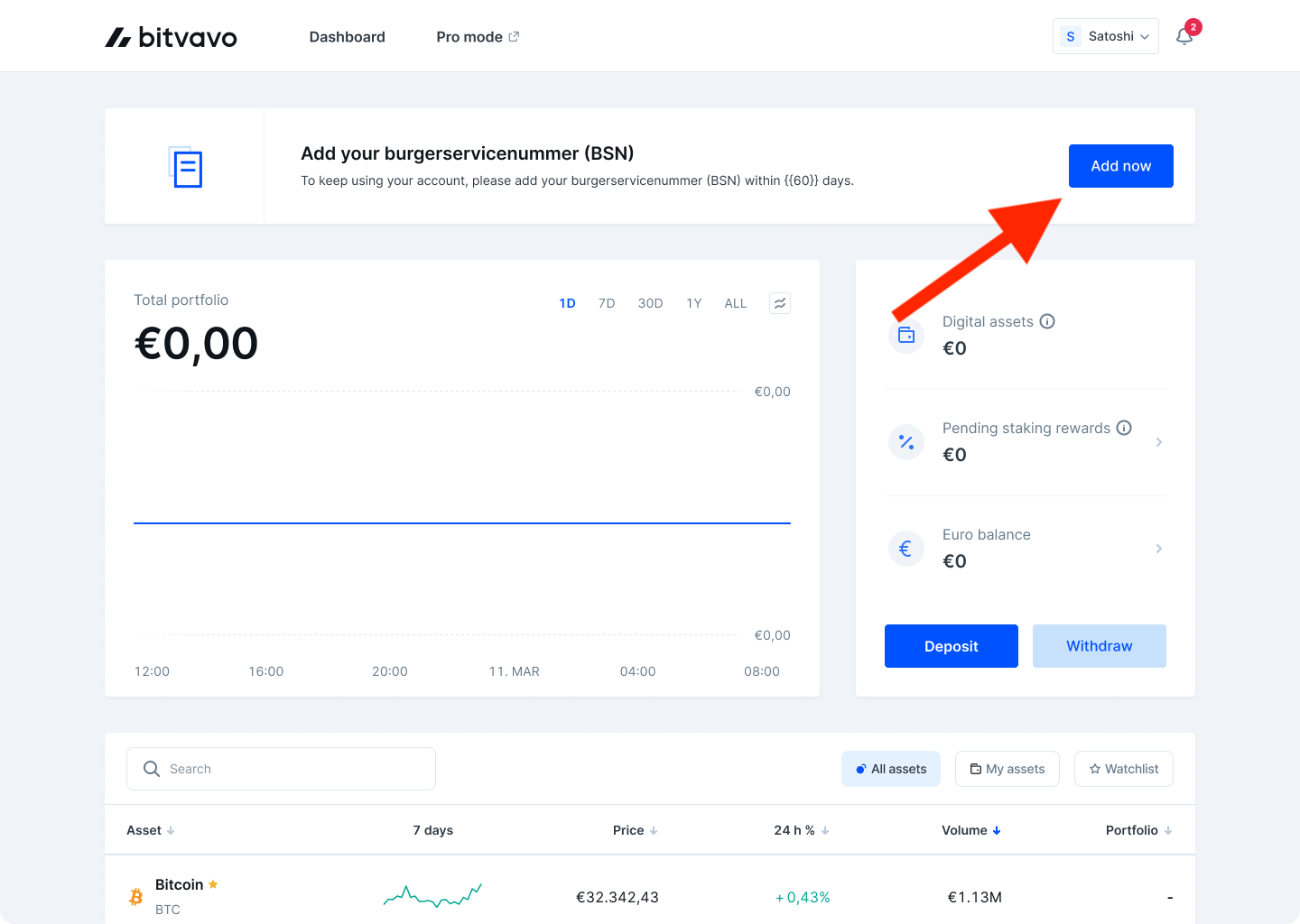
Task: Click the Deposit button
Action: pos(952,646)
